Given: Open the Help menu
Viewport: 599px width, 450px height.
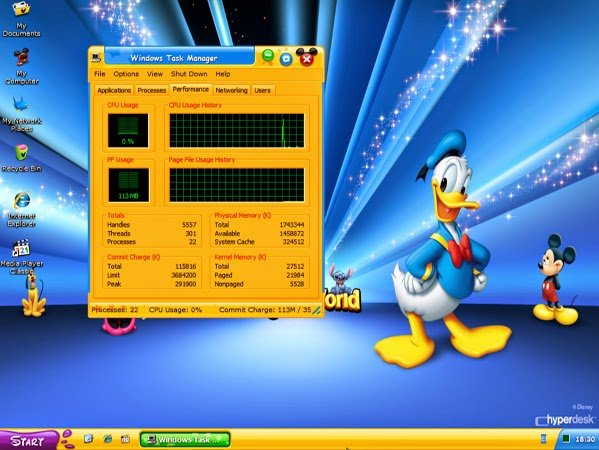Looking at the screenshot, I should click(x=223, y=74).
